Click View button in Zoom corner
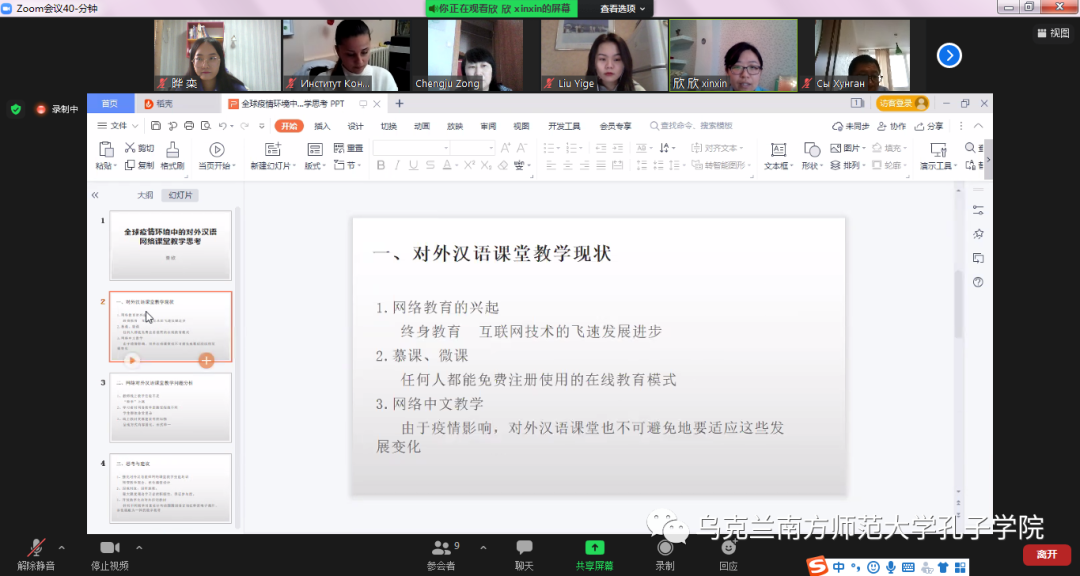1080x576 pixels. [1053, 33]
